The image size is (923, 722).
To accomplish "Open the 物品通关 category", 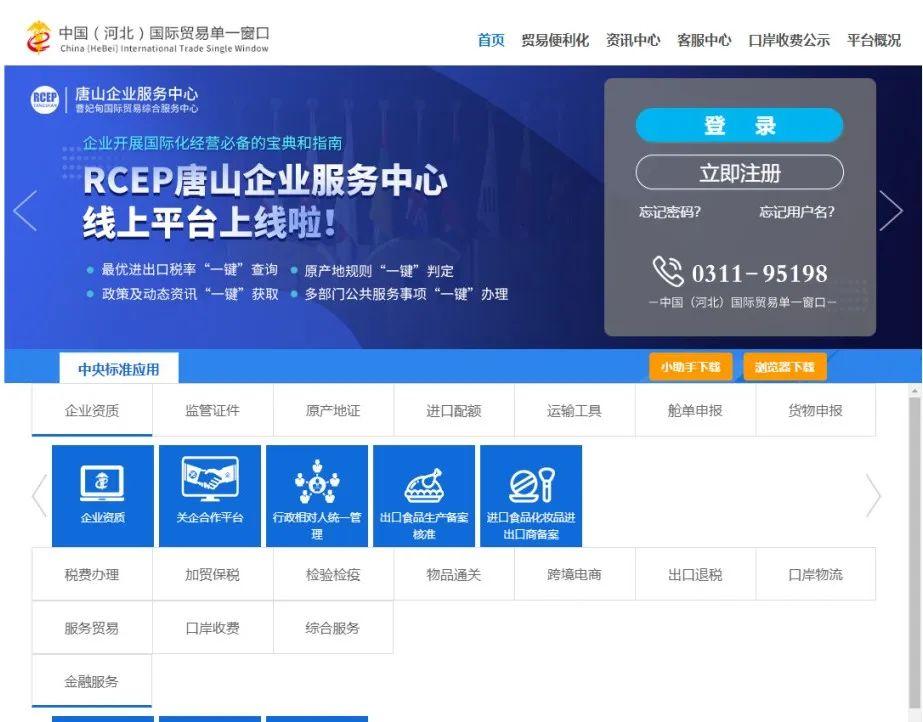I will coord(454,574).
